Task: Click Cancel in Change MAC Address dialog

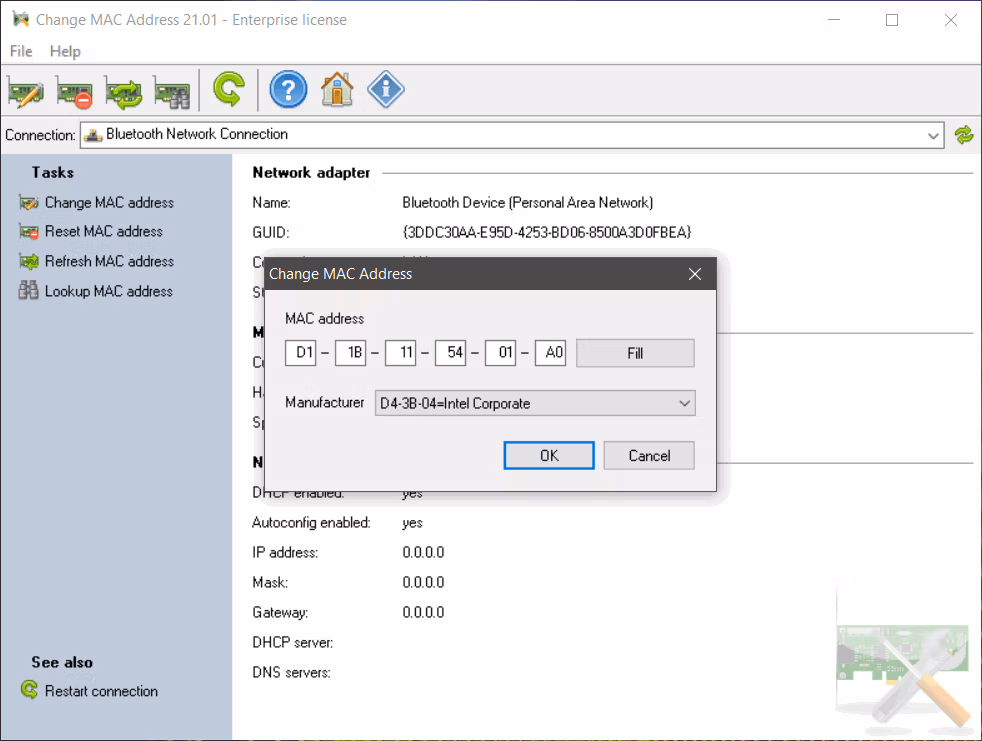Action: (x=649, y=455)
